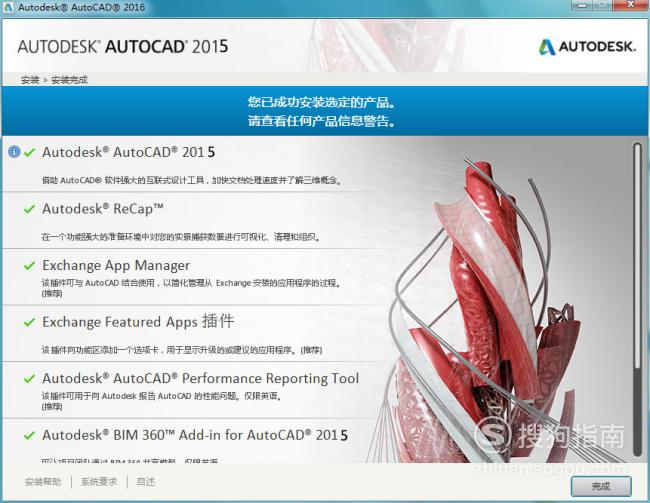Click the Autodesk logo in the header

[587, 46]
